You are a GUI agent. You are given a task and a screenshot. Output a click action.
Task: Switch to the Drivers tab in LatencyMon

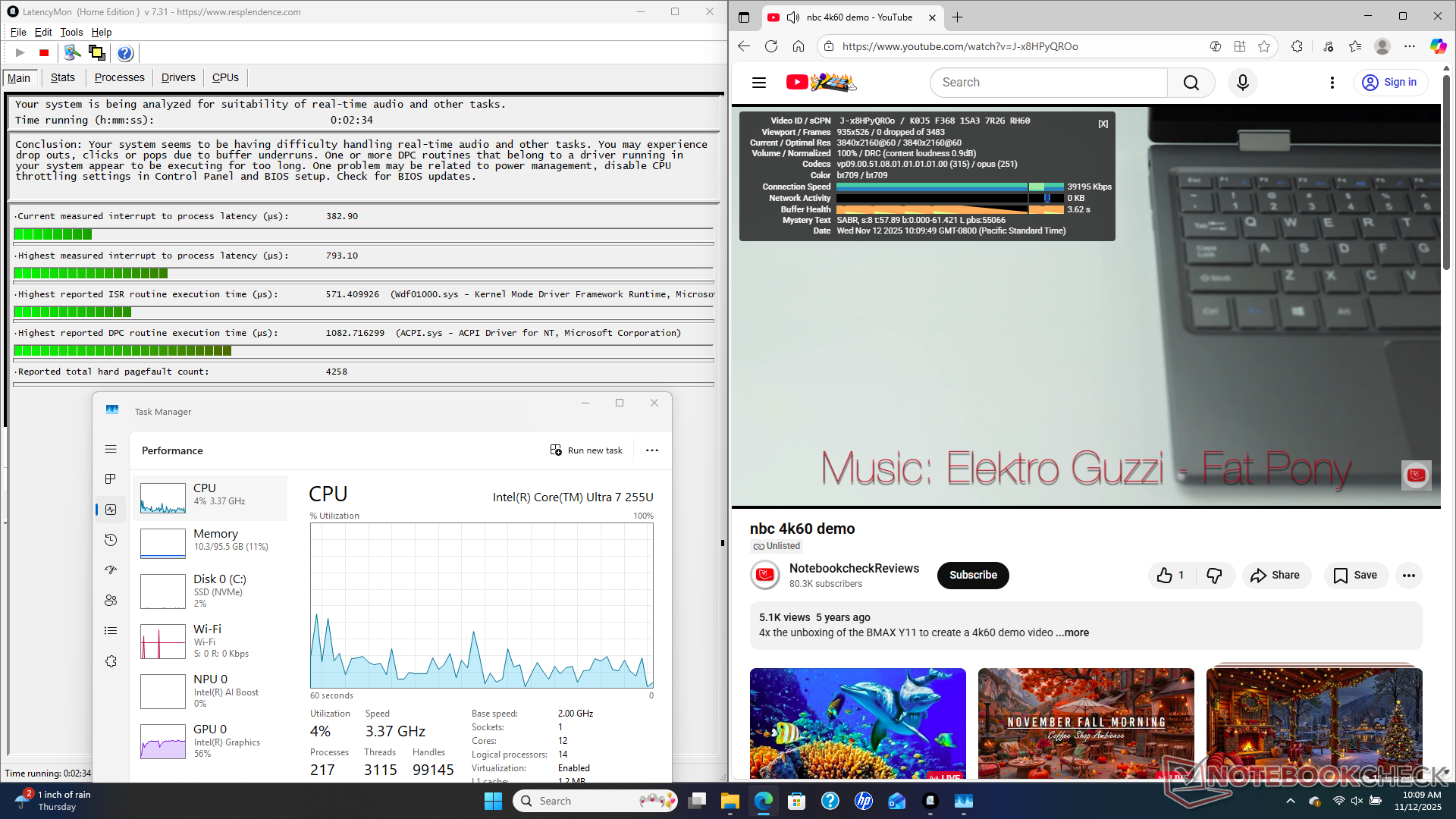[x=178, y=77]
